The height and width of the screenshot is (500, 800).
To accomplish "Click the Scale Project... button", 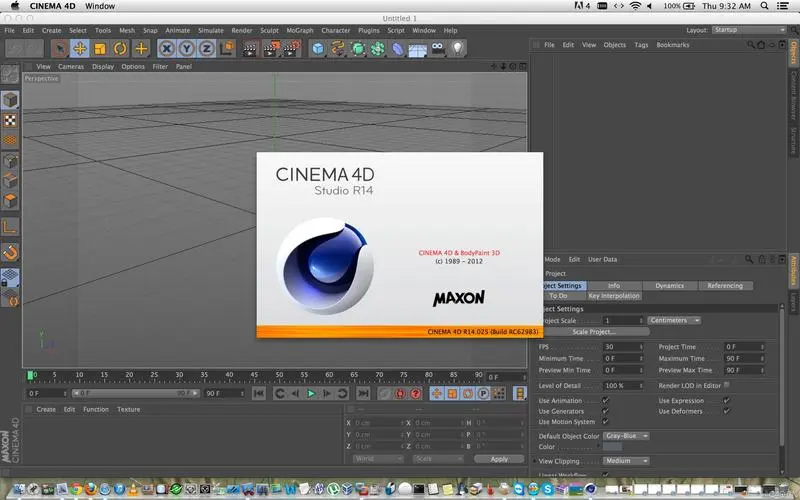I will (594, 331).
